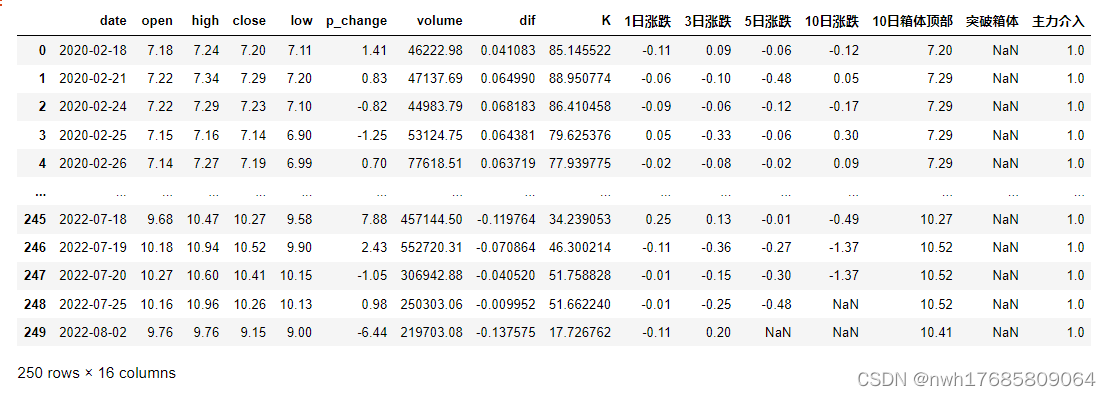1111x396 pixels.
Task: Click dif value 0.041083
Action: [x=508, y=50]
